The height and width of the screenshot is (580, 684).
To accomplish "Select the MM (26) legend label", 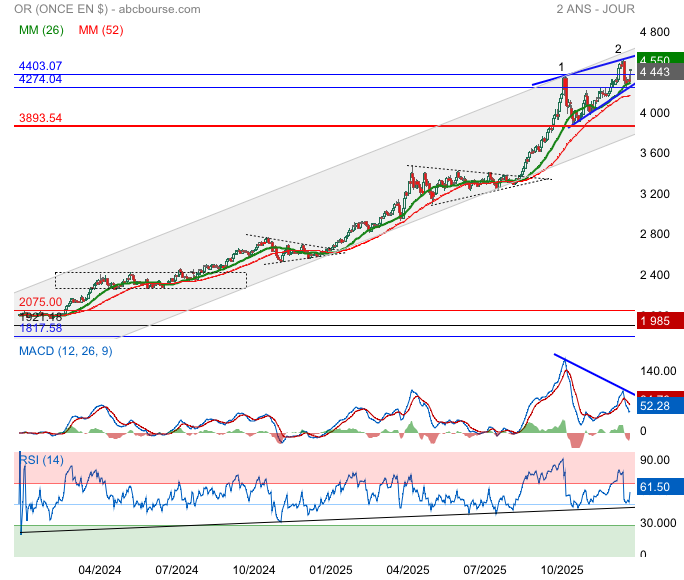I will [x=41, y=30].
